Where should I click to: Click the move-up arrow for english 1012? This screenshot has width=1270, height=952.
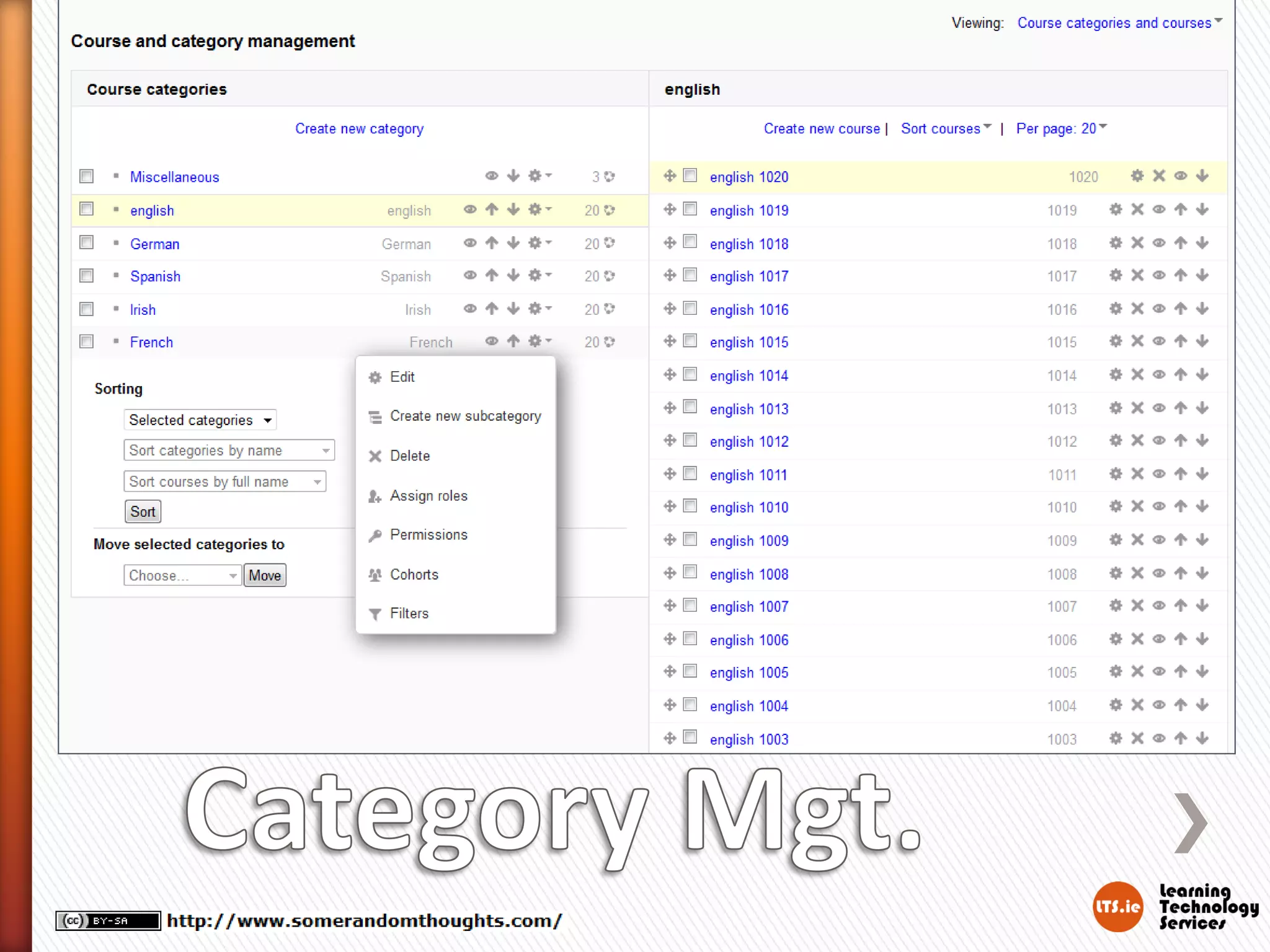pos(1181,441)
